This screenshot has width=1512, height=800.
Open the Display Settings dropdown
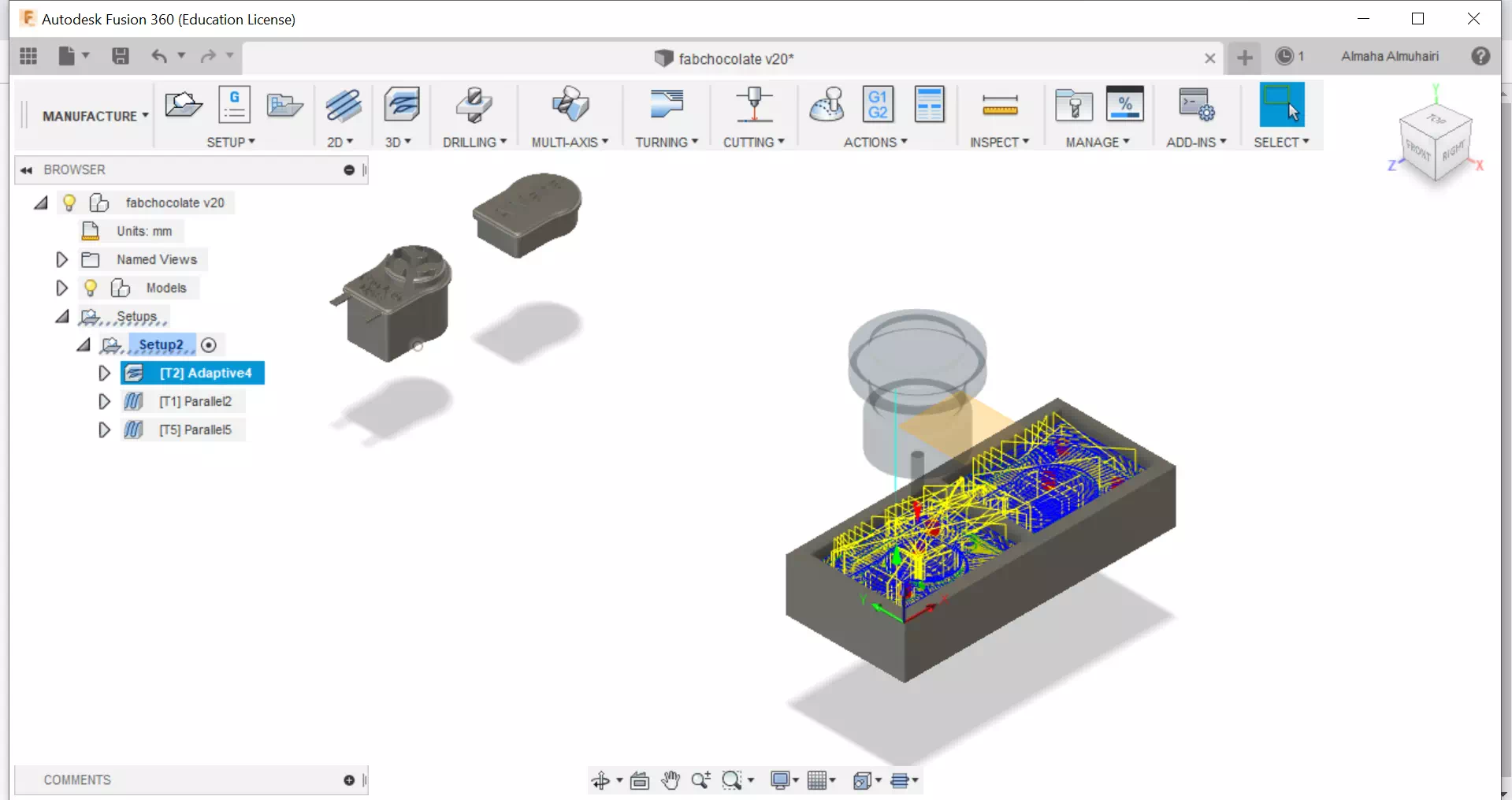(x=784, y=780)
